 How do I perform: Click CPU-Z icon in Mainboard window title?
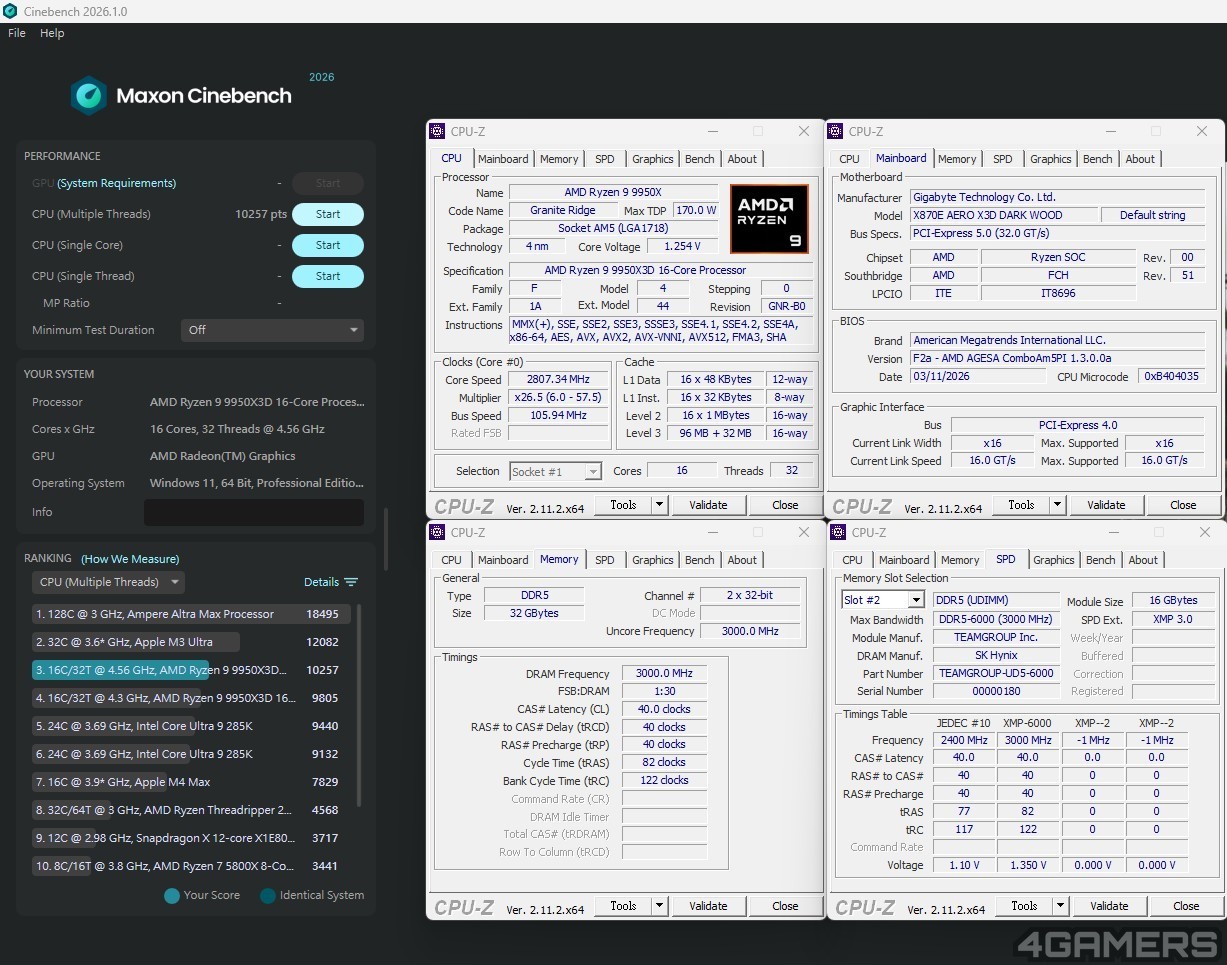tap(835, 131)
